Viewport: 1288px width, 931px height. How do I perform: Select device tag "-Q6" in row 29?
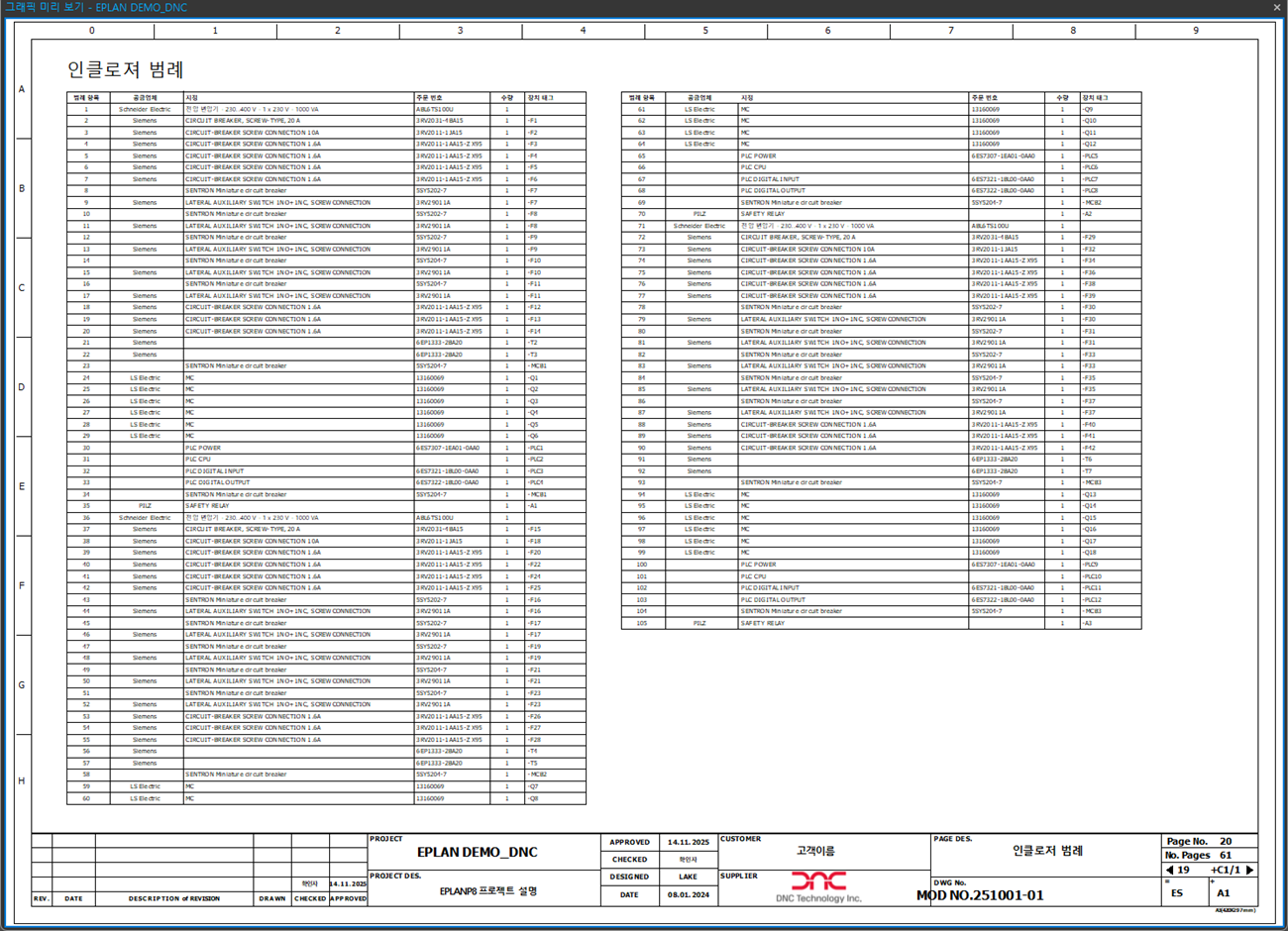coord(533,436)
